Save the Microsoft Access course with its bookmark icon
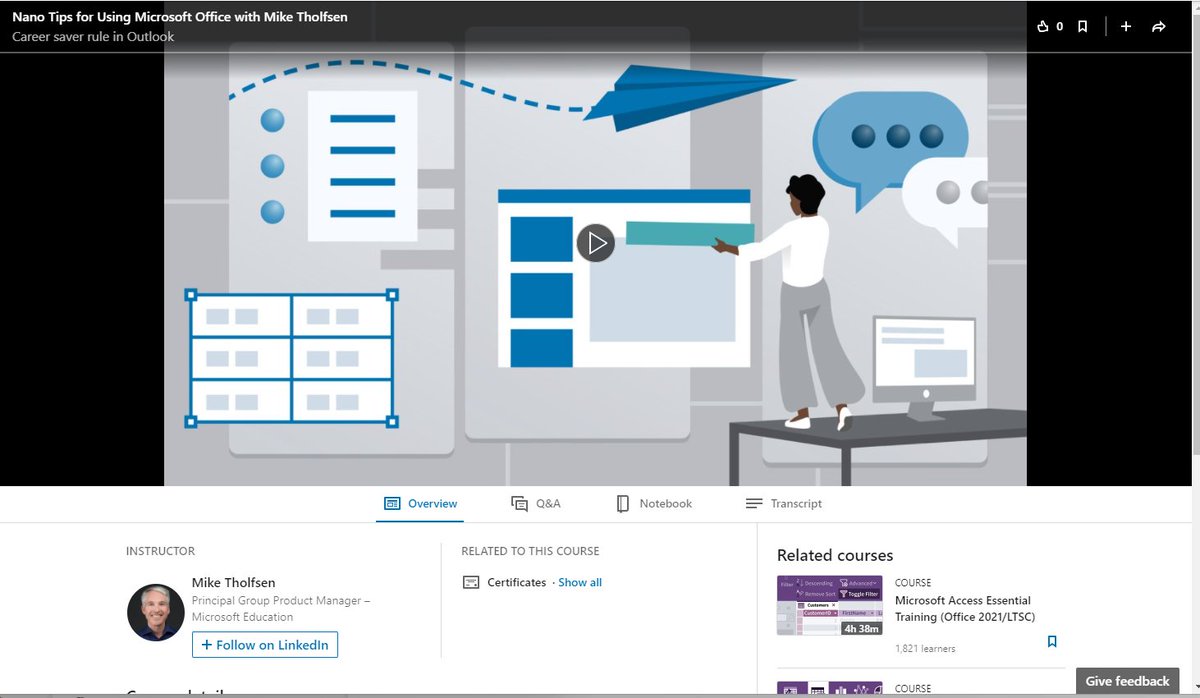 coord(1052,641)
